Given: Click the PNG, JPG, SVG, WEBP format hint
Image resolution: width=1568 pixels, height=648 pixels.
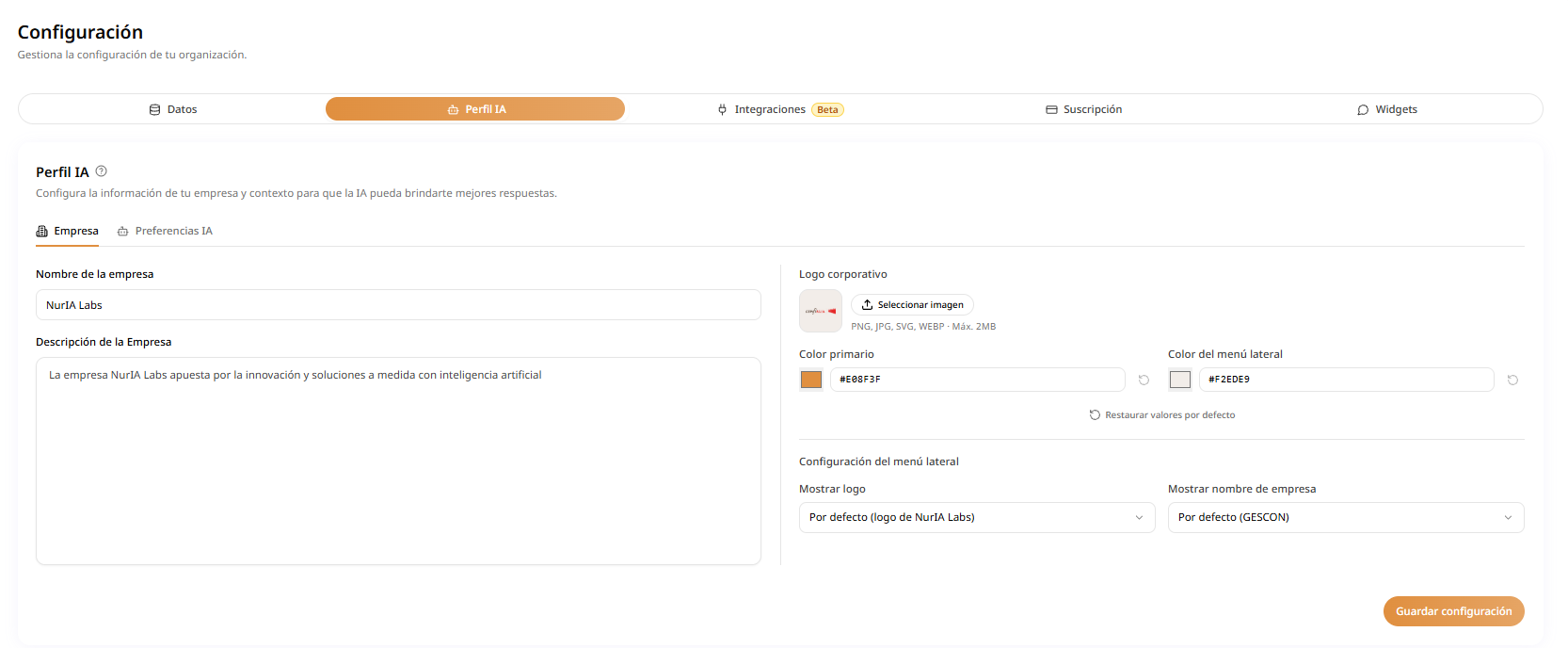Looking at the screenshot, I should 923,327.
